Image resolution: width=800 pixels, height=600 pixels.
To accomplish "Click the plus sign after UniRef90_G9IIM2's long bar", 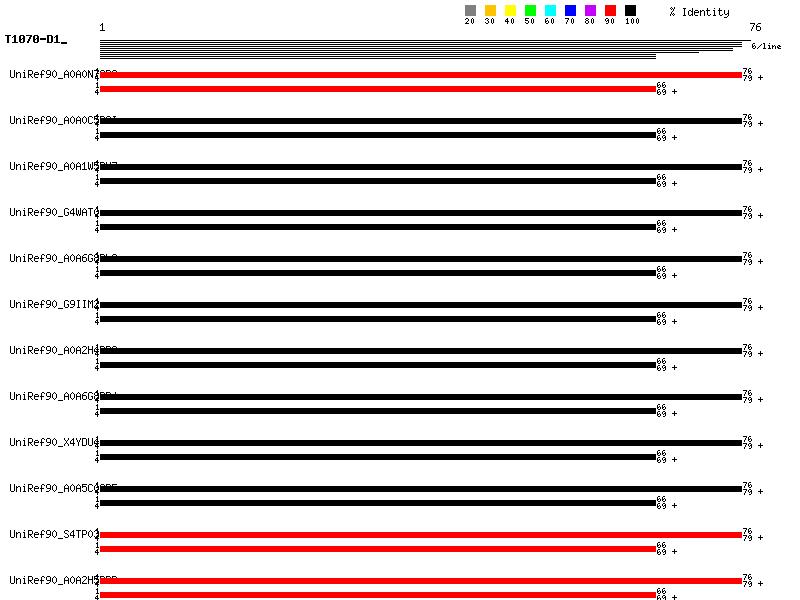I will point(760,308).
